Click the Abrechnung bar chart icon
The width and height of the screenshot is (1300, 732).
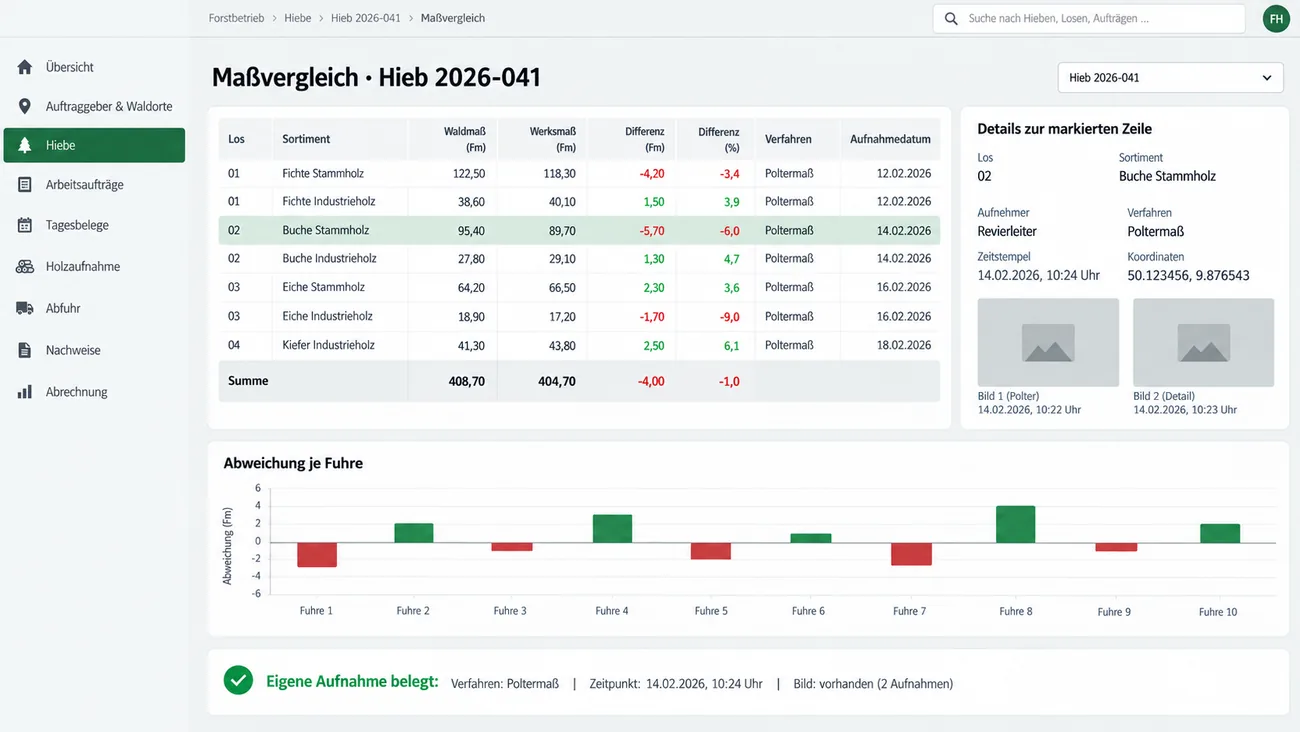(x=25, y=392)
